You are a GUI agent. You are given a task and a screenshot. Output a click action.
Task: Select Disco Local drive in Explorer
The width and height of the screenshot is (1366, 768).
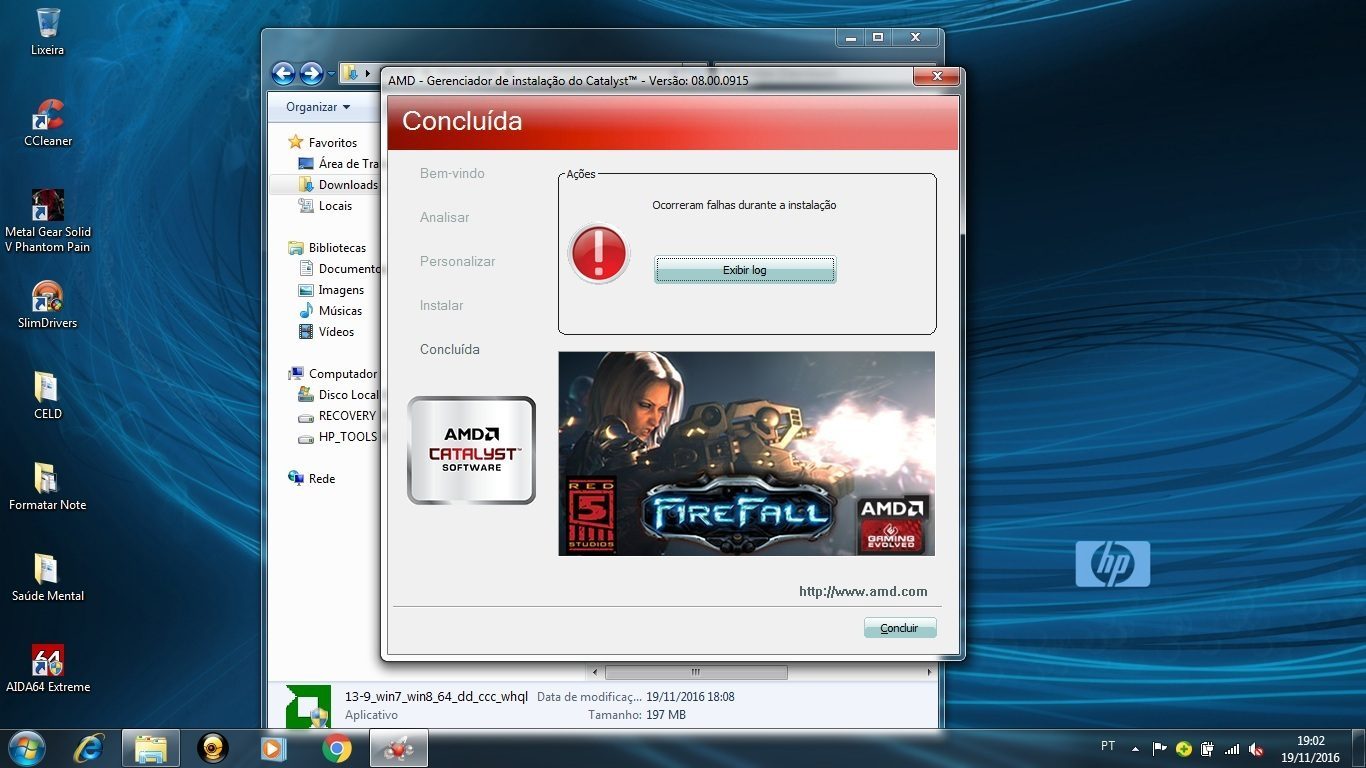[339, 395]
